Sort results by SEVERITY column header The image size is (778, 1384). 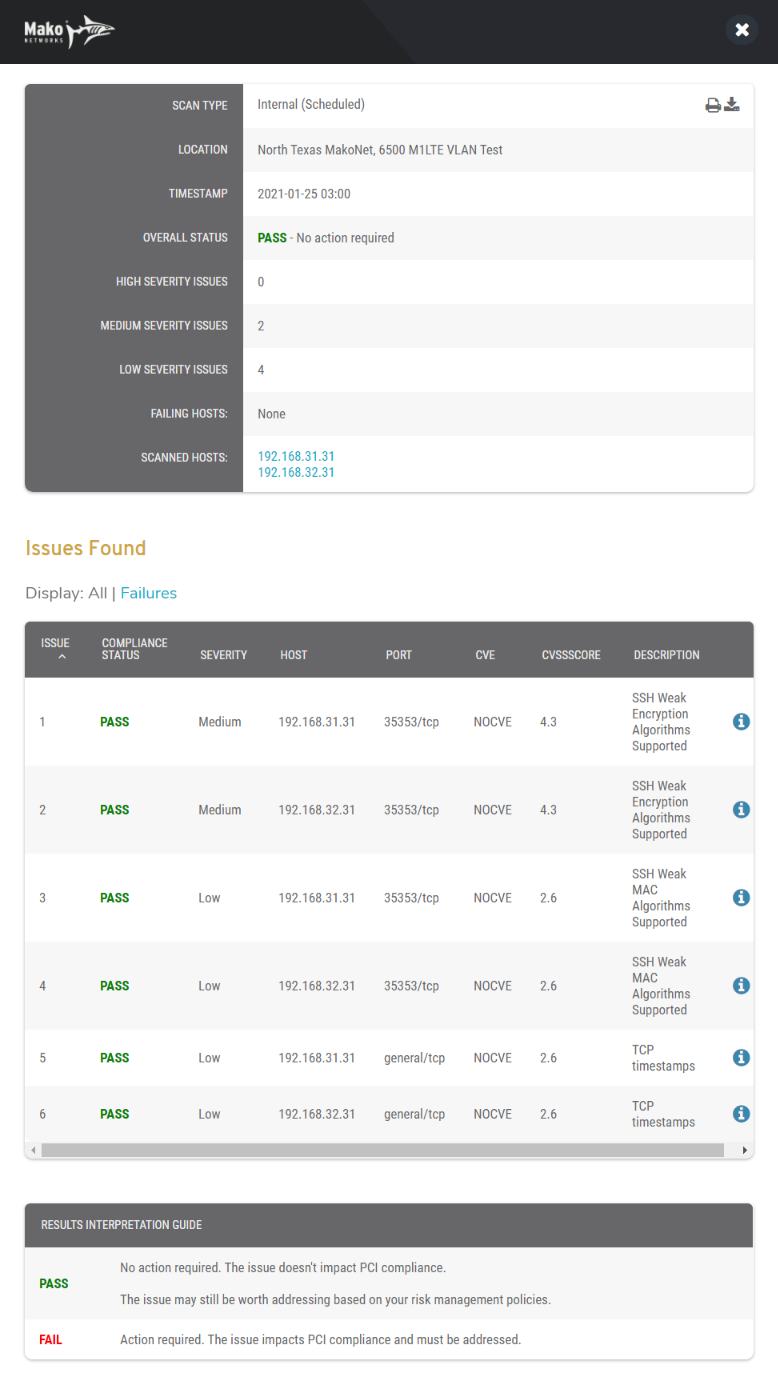223,654
